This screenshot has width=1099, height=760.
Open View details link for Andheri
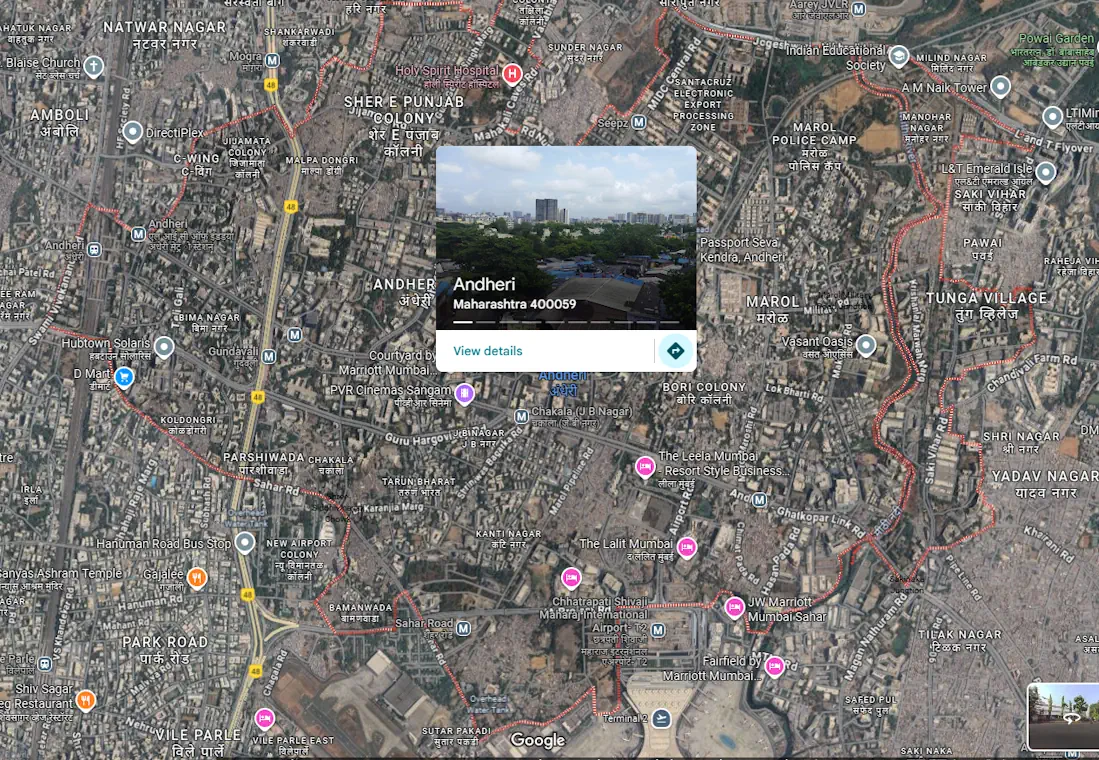(x=488, y=351)
